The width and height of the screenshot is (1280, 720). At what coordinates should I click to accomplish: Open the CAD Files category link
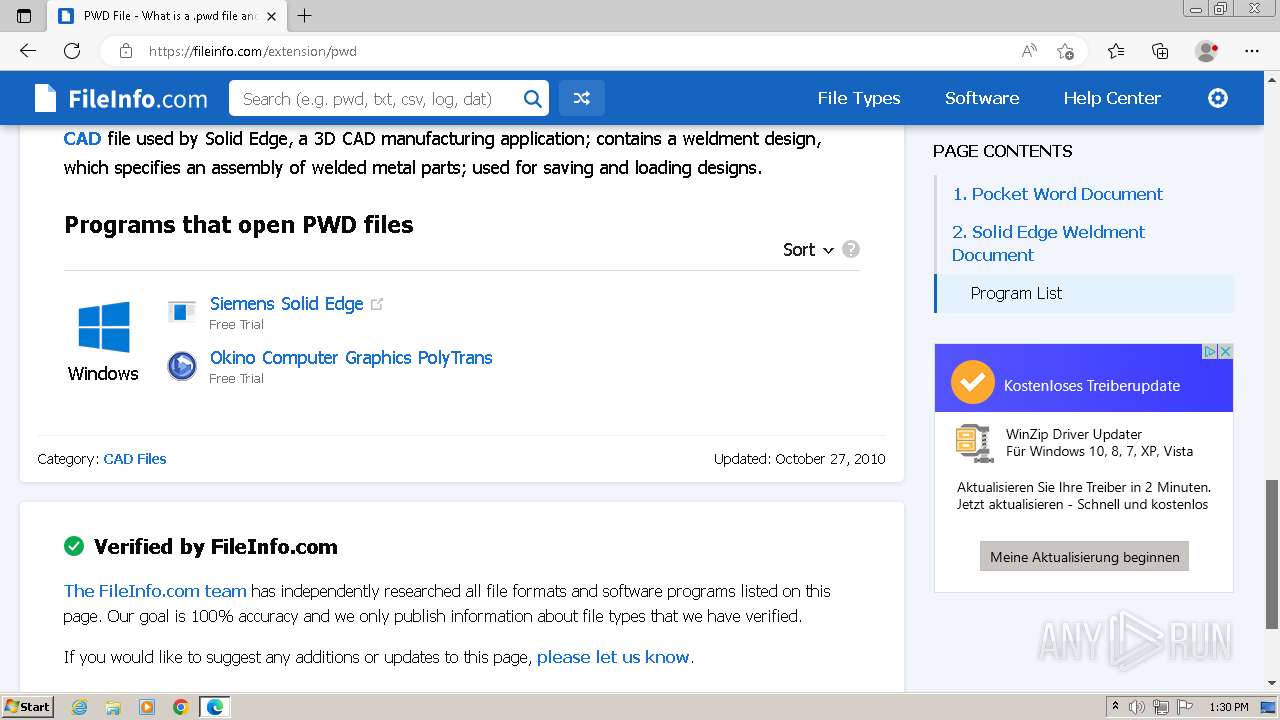(135, 459)
